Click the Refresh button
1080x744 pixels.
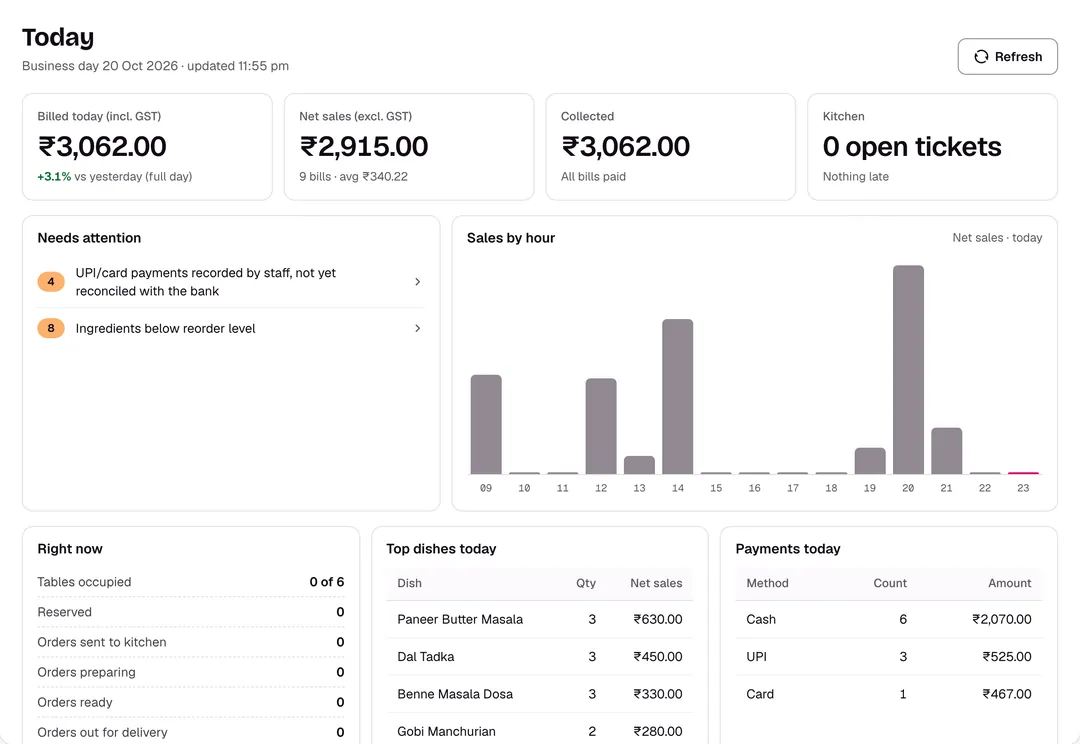[x=1007, y=56]
